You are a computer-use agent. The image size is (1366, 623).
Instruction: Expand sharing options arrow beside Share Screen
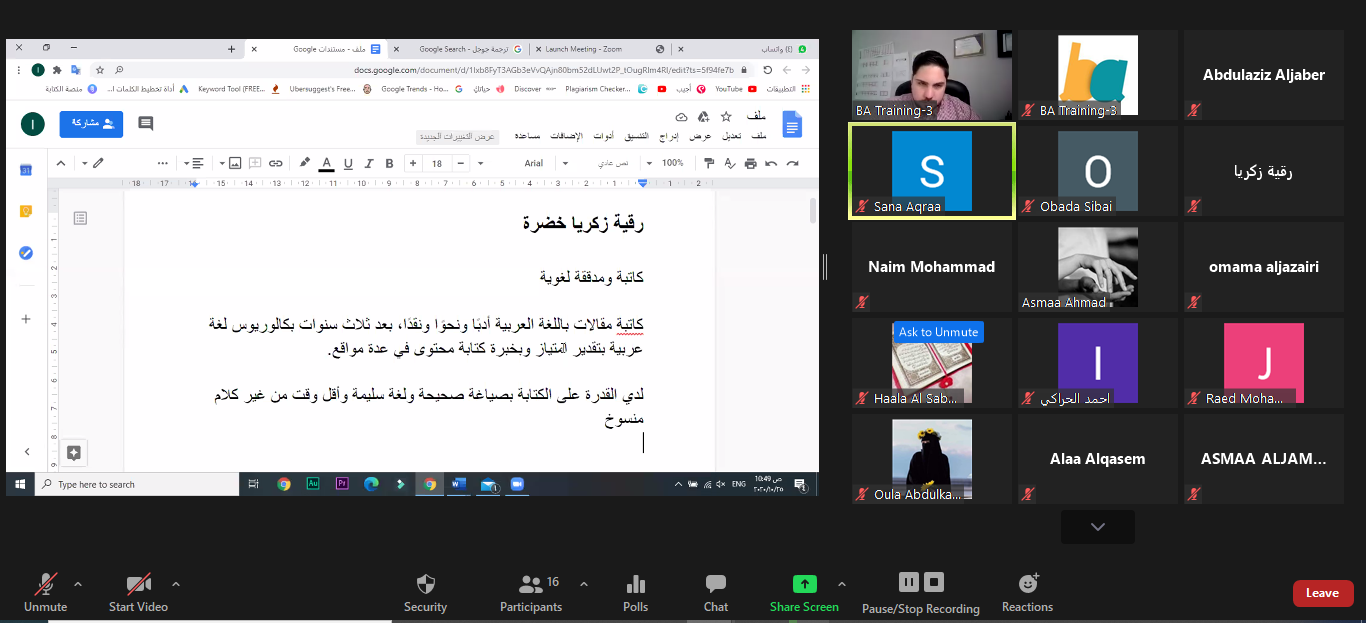click(x=841, y=584)
